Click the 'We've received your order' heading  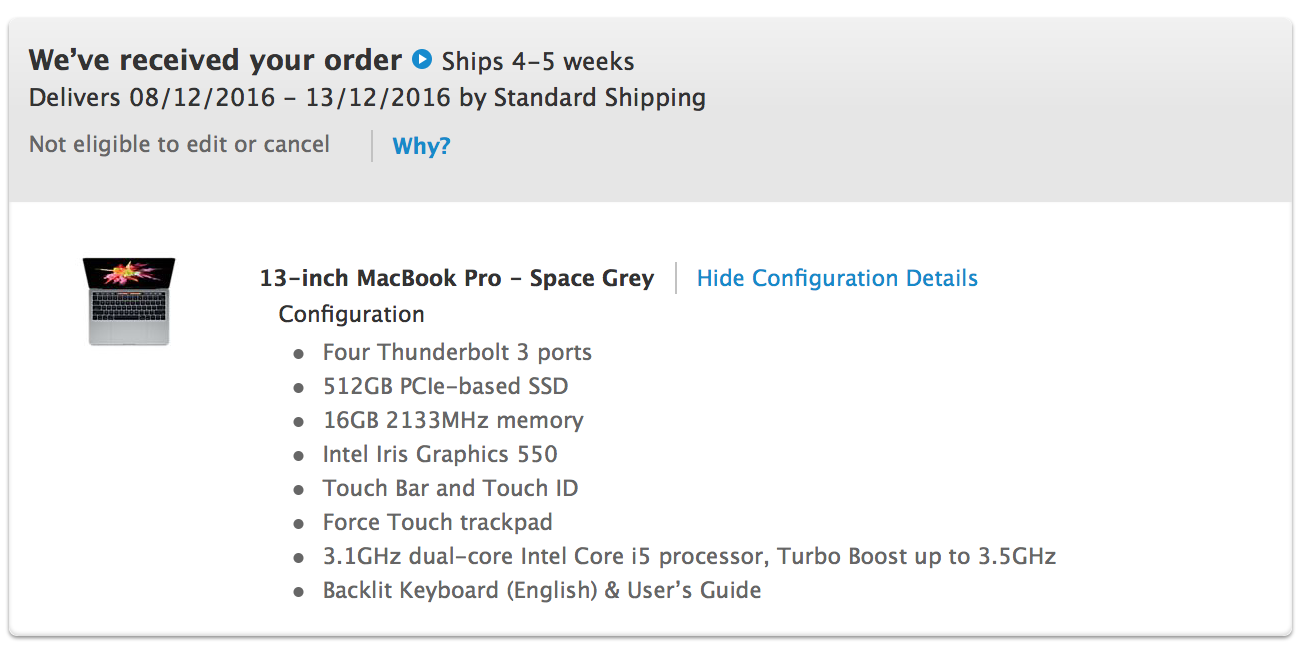[215, 60]
